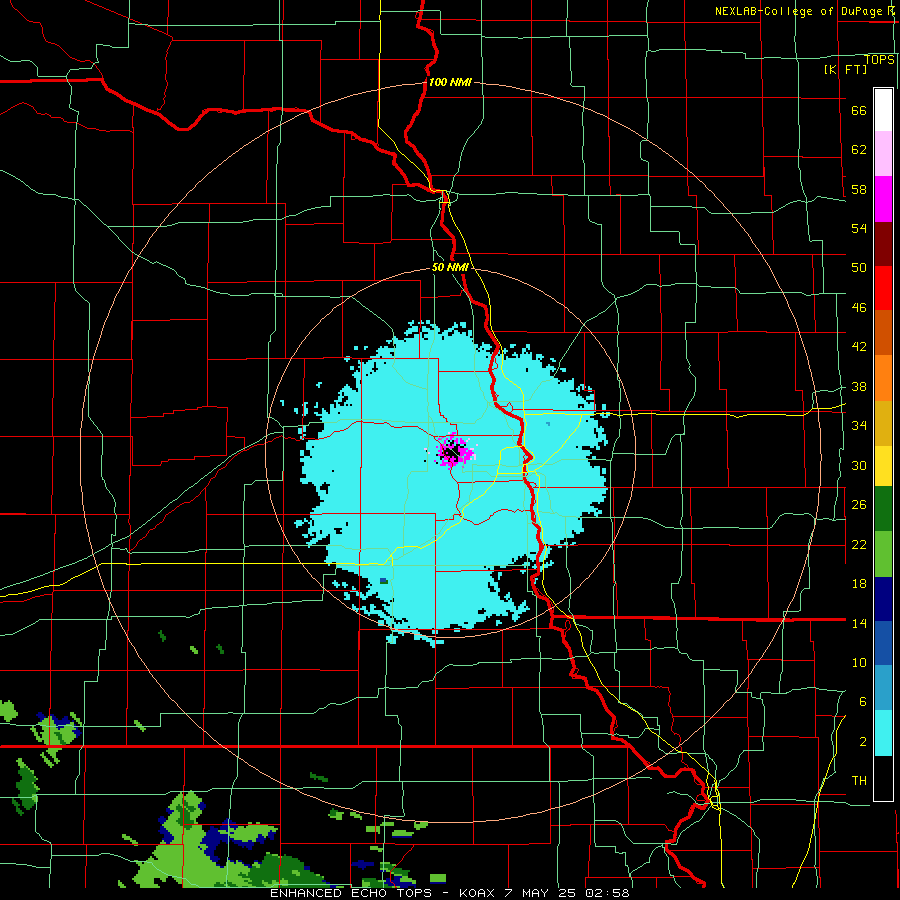The height and width of the screenshot is (900, 900).
Task: Click the 30 legend value
Action: (x=859, y=465)
